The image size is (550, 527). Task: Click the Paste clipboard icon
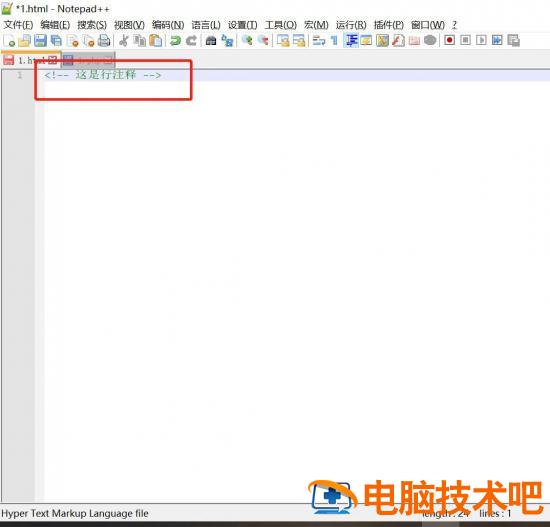coord(156,41)
